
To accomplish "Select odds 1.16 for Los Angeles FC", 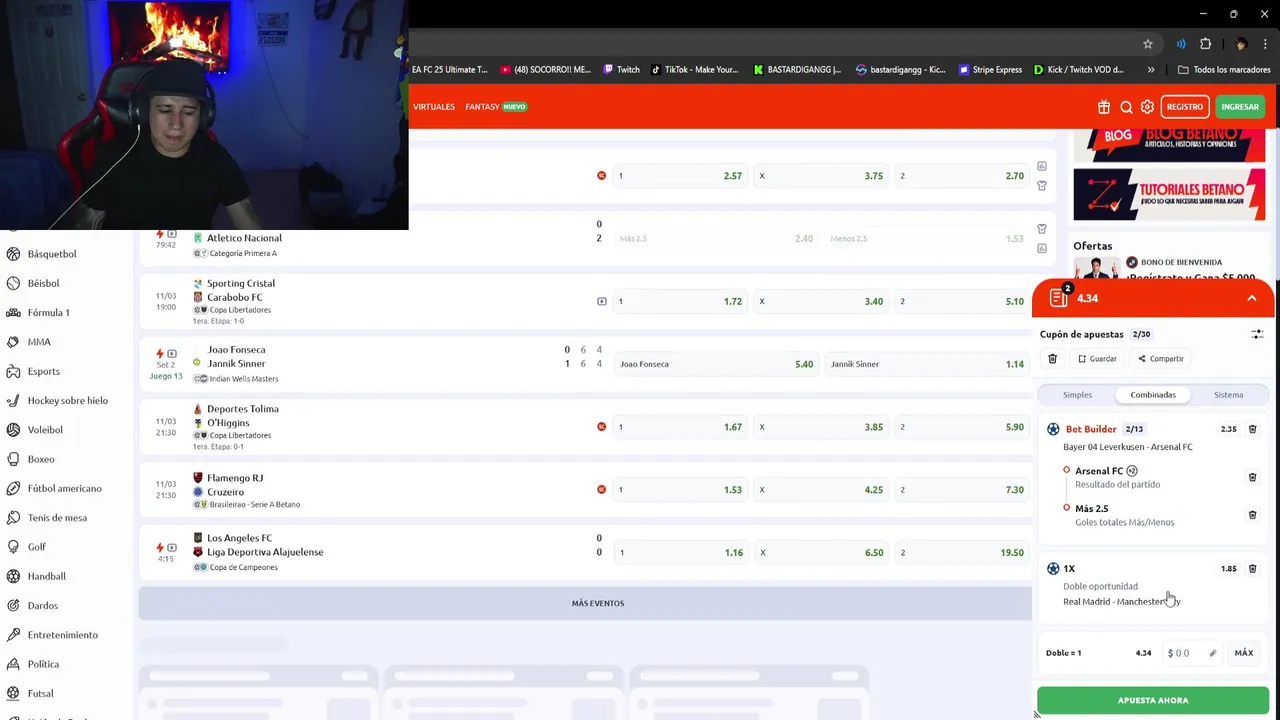I will point(681,553).
